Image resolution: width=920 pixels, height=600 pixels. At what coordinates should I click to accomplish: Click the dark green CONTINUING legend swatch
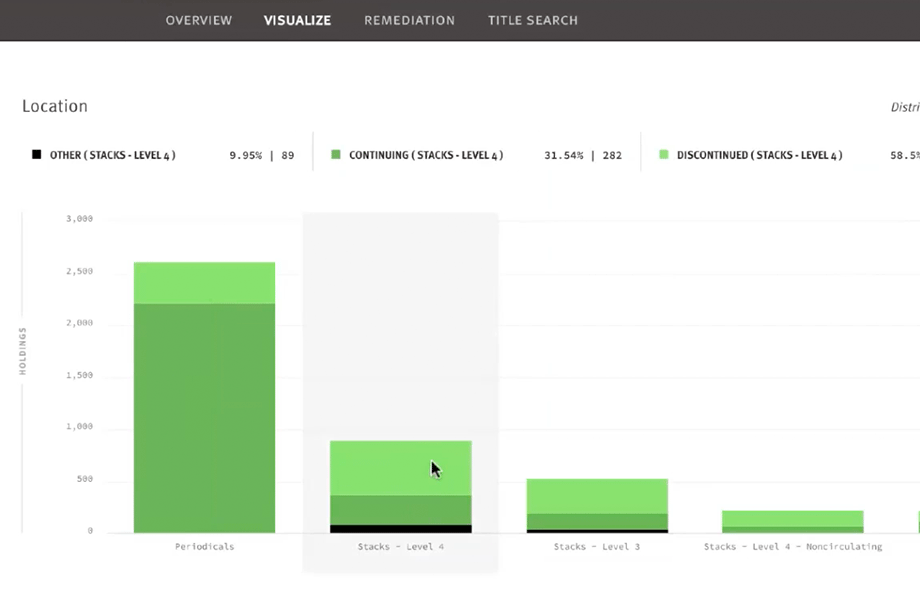coord(334,155)
